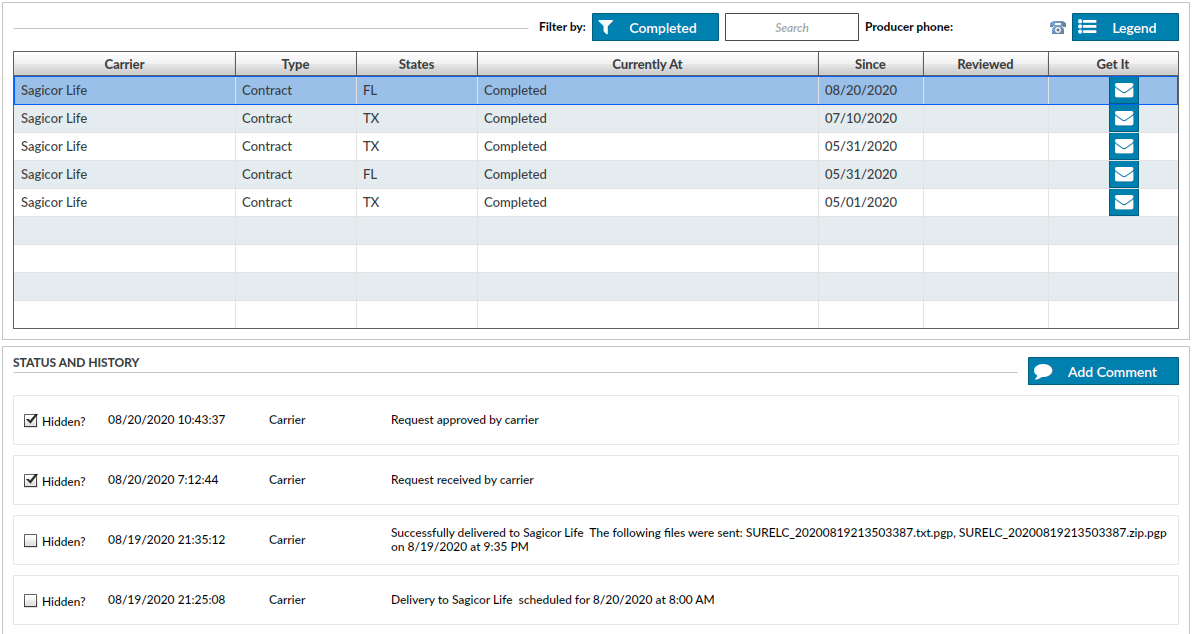Screen dimensions: 1192x634
Task: Open the Completed filter button
Action: (655, 27)
